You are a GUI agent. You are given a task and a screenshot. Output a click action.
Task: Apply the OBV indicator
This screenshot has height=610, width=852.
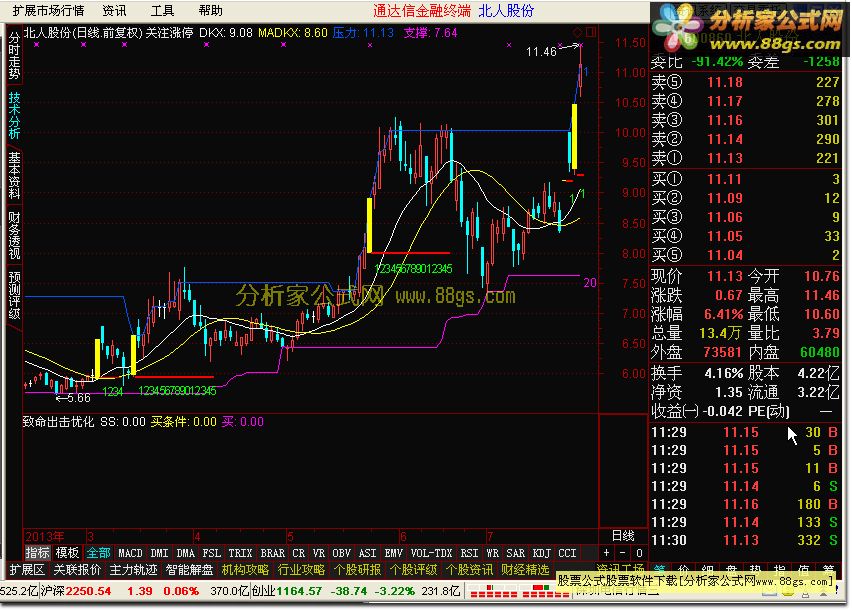(x=341, y=553)
